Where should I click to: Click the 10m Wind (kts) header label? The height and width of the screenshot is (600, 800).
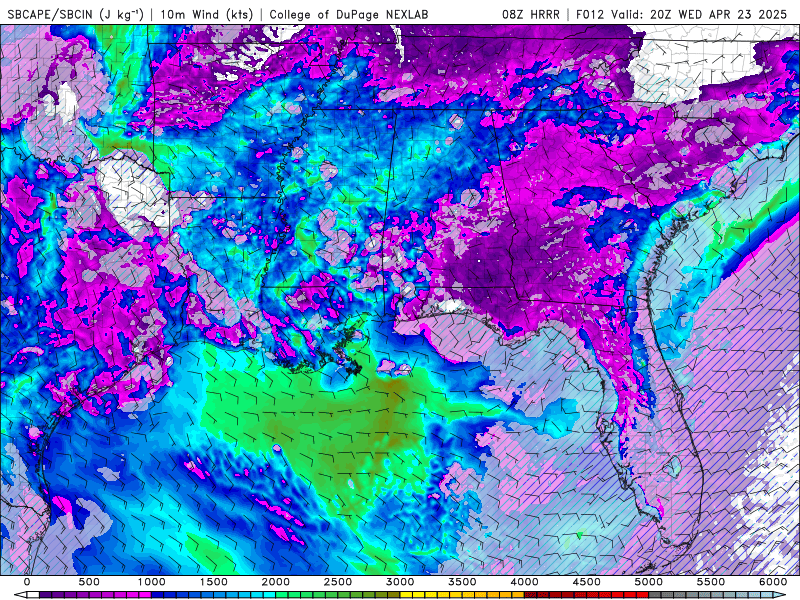pyautogui.click(x=207, y=14)
